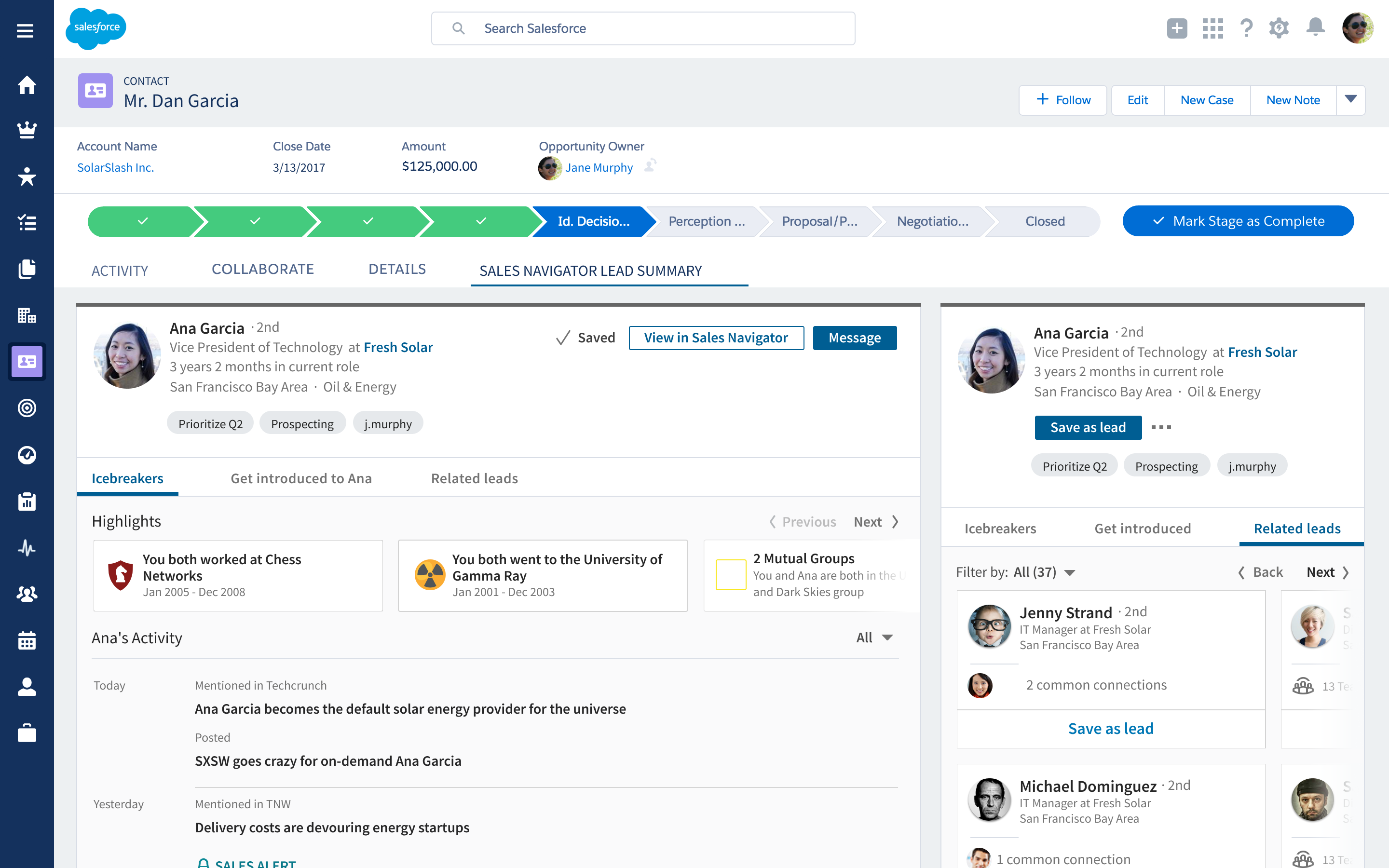Open the notifications bell
Screen dimensions: 1389x868
pos(1315,27)
